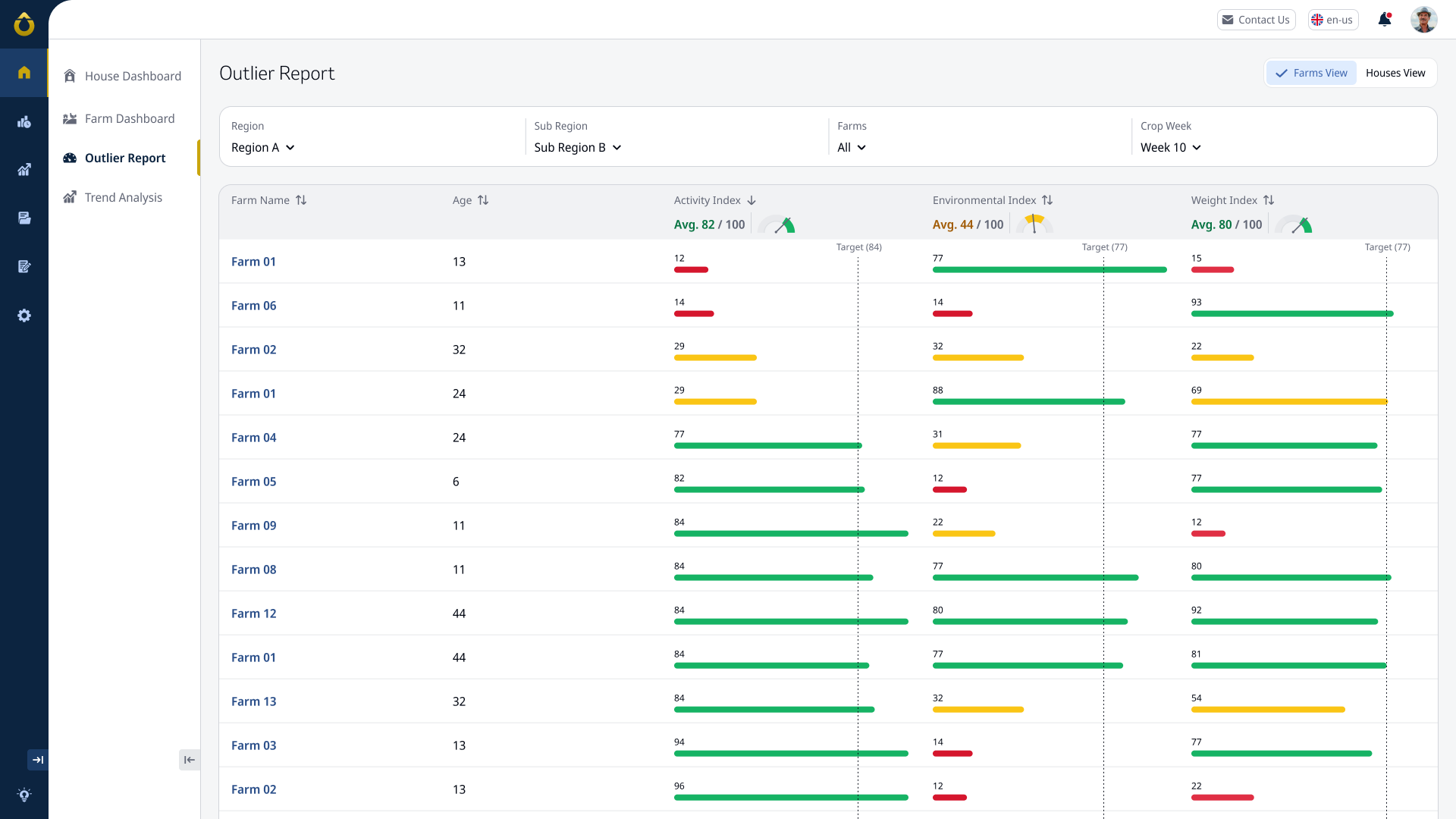
Task: Open the Crop Week dropdown
Action: [1170, 147]
